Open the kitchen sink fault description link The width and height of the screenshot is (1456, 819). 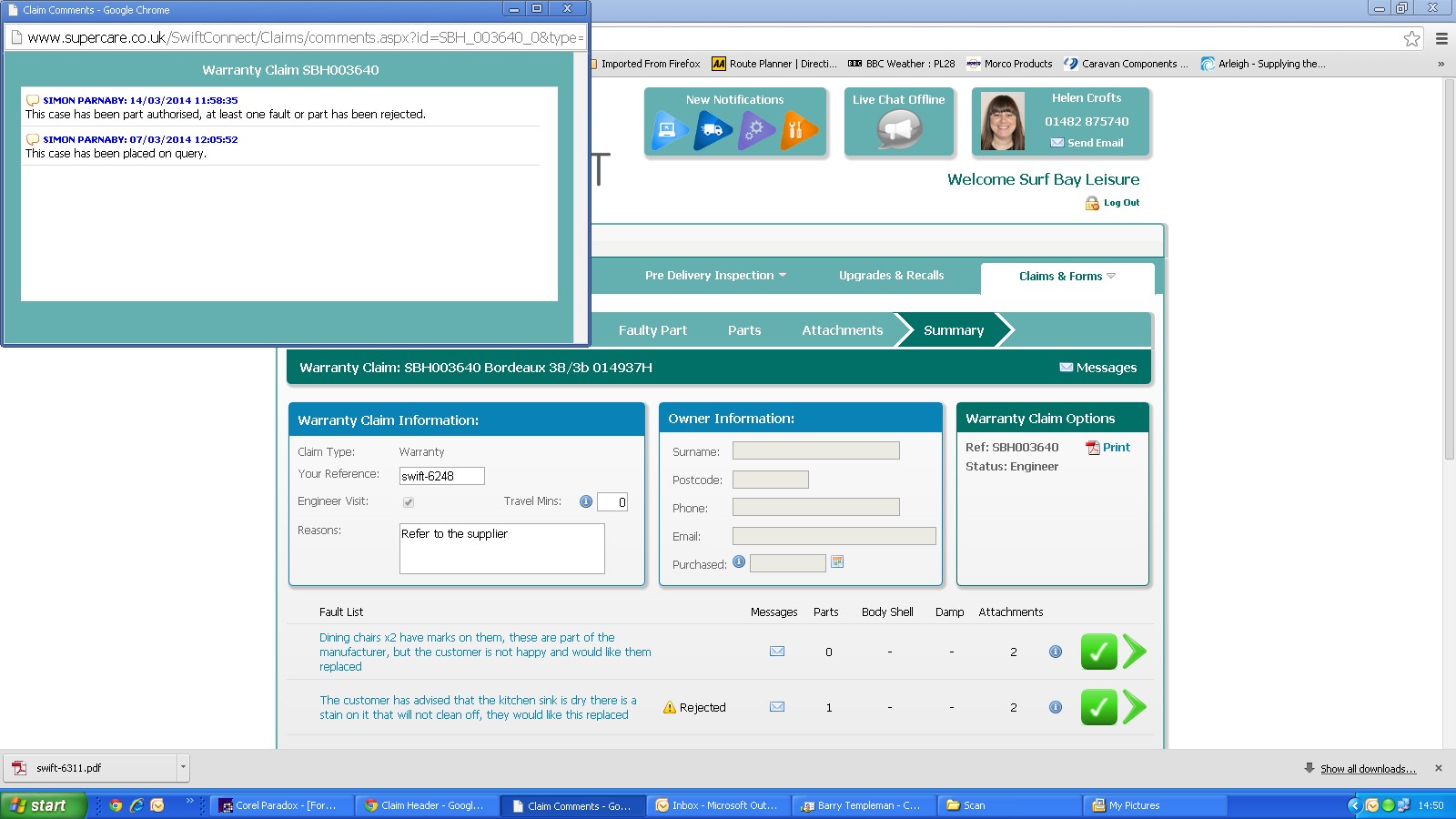click(478, 708)
